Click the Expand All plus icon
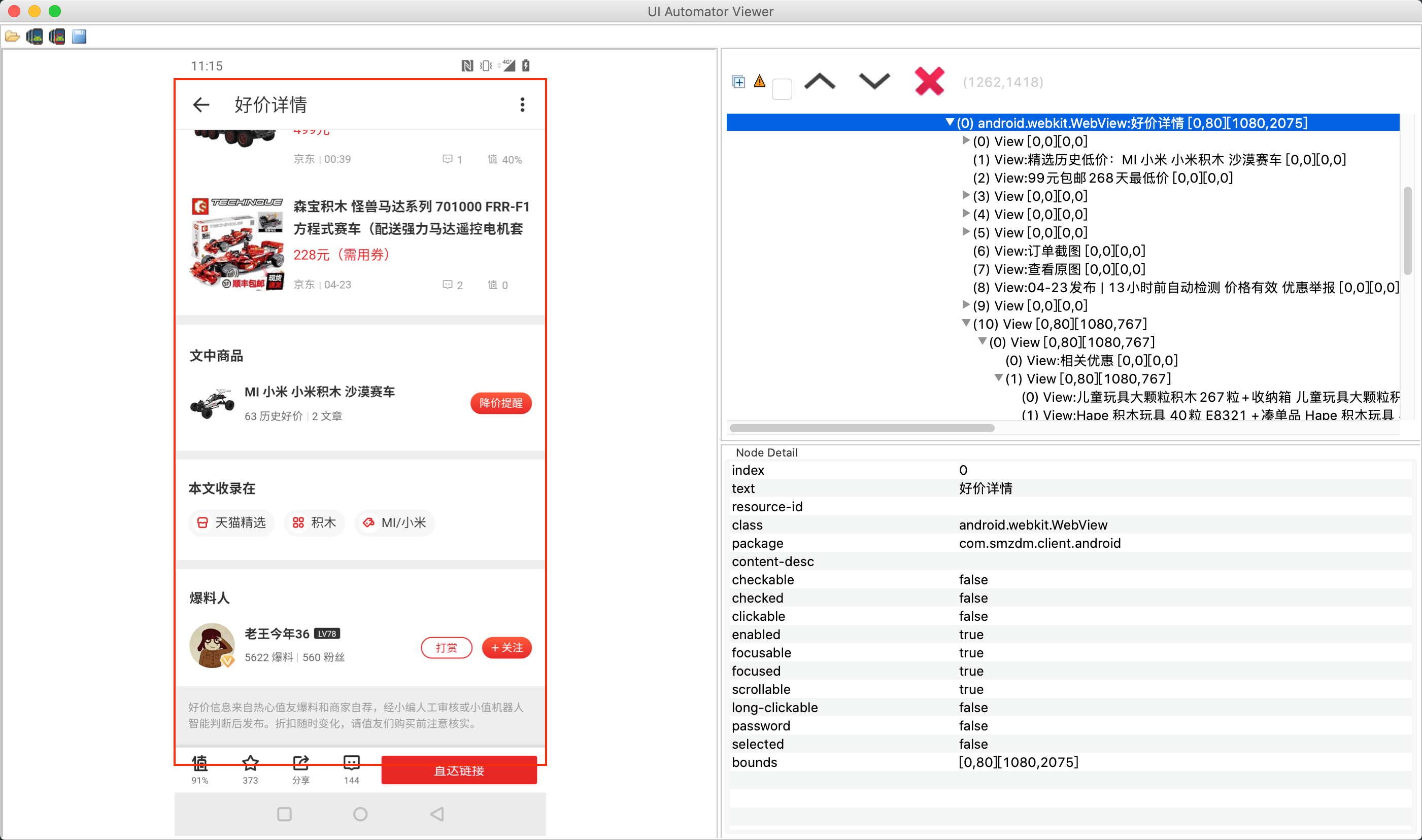The image size is (1422, 840). pos(738,82)
